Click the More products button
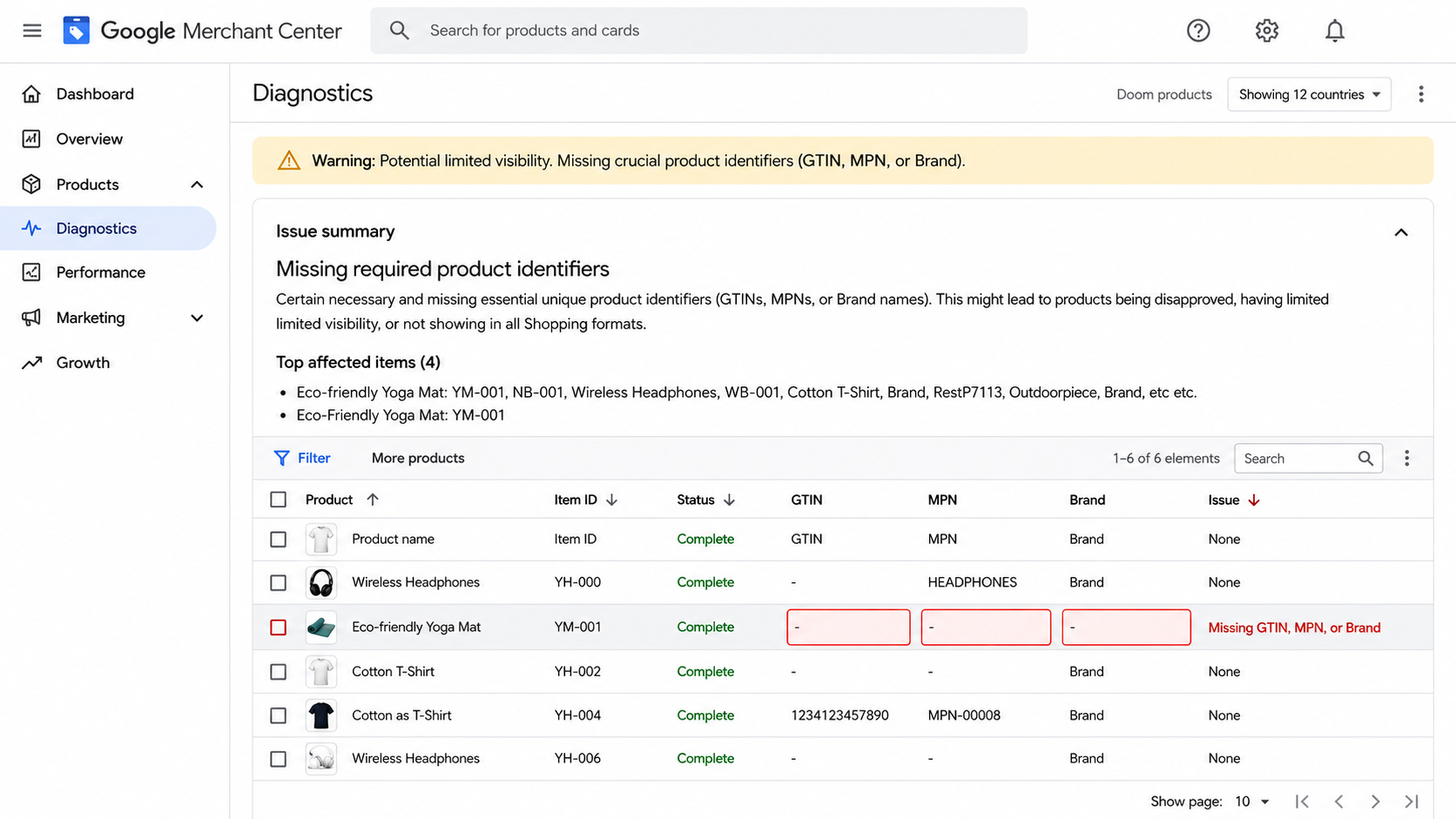Screen dimensions: 1456x819 (418, 458)
